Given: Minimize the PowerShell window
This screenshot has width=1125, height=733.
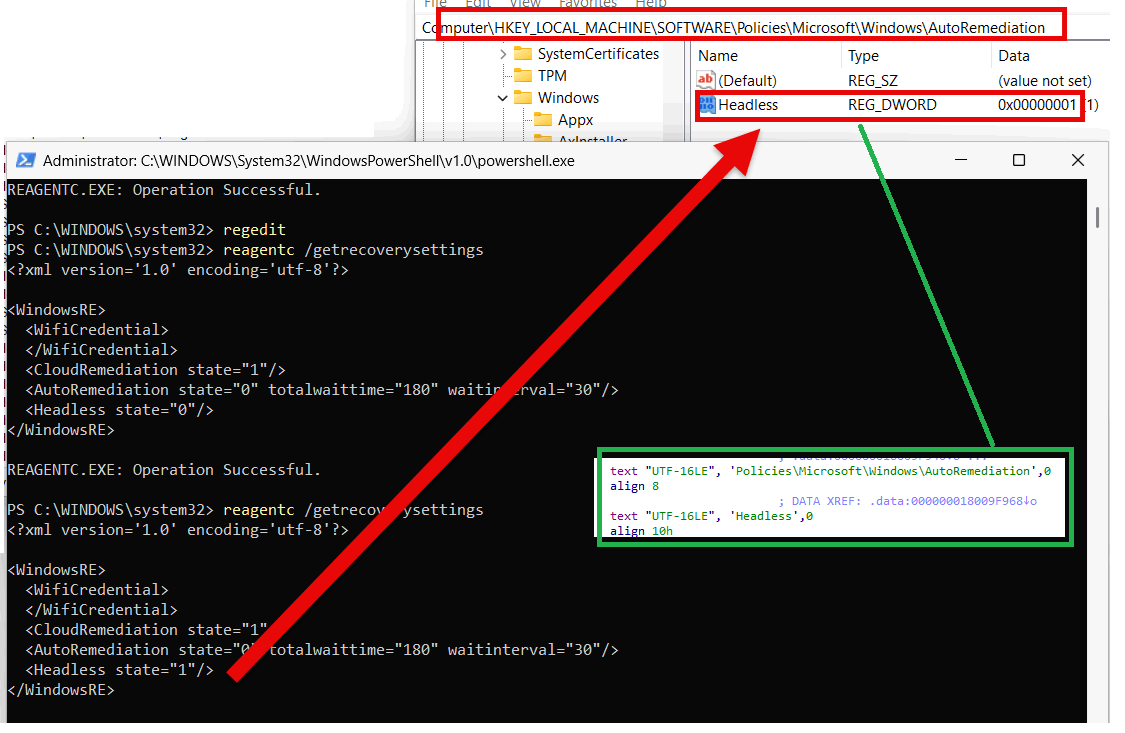Looking at the screenshot, I should (961, 160).
